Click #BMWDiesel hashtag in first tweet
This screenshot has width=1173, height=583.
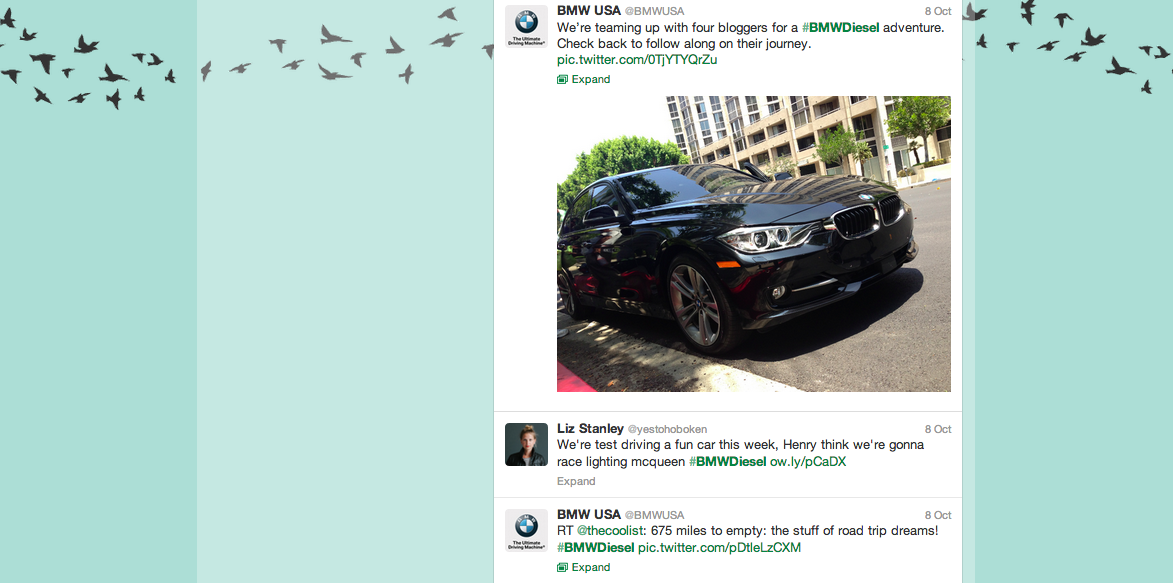coord(841,27)
